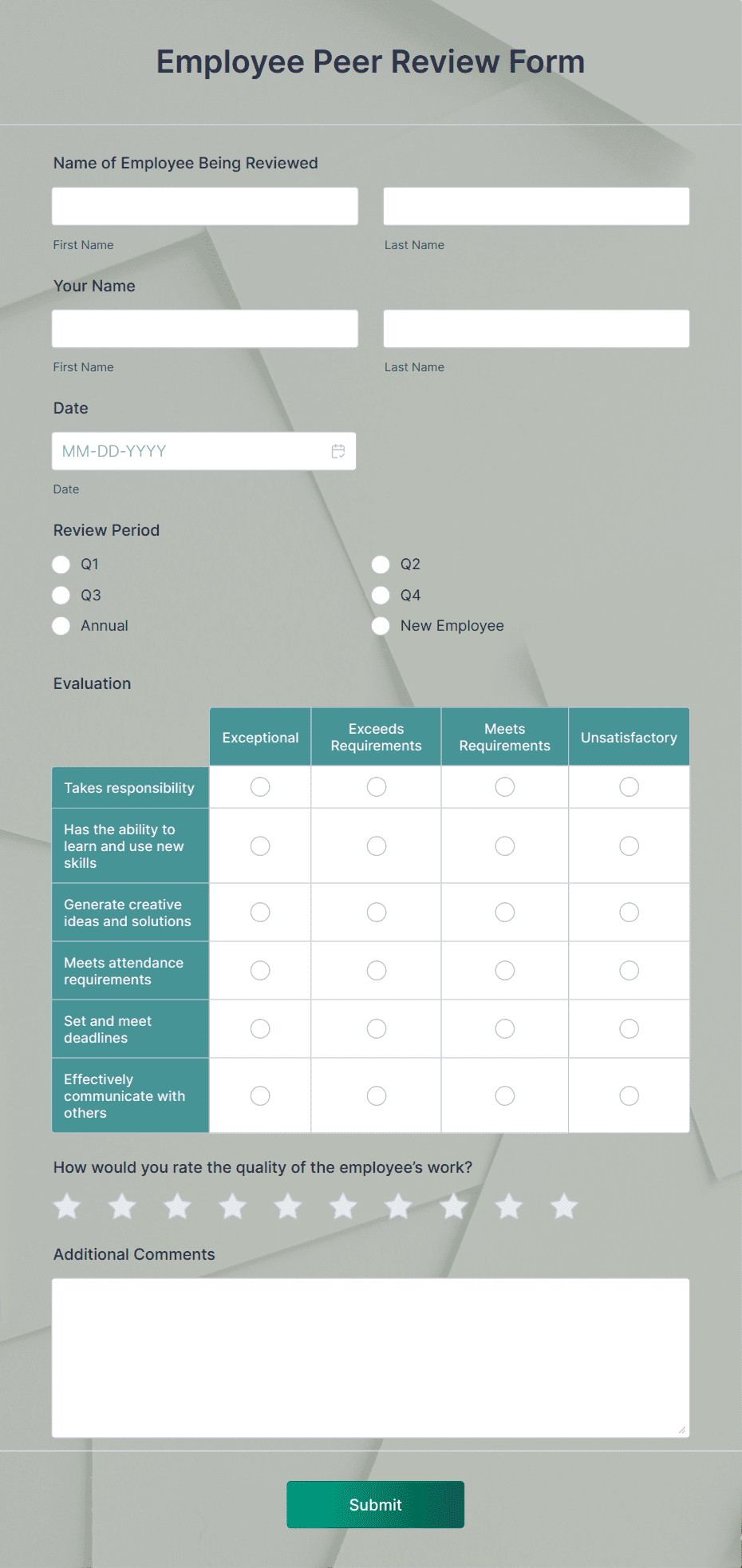The width and height of the screenshot is (742, 1568).
Task: Click the employee's First Name field
Action: (204, 206)
